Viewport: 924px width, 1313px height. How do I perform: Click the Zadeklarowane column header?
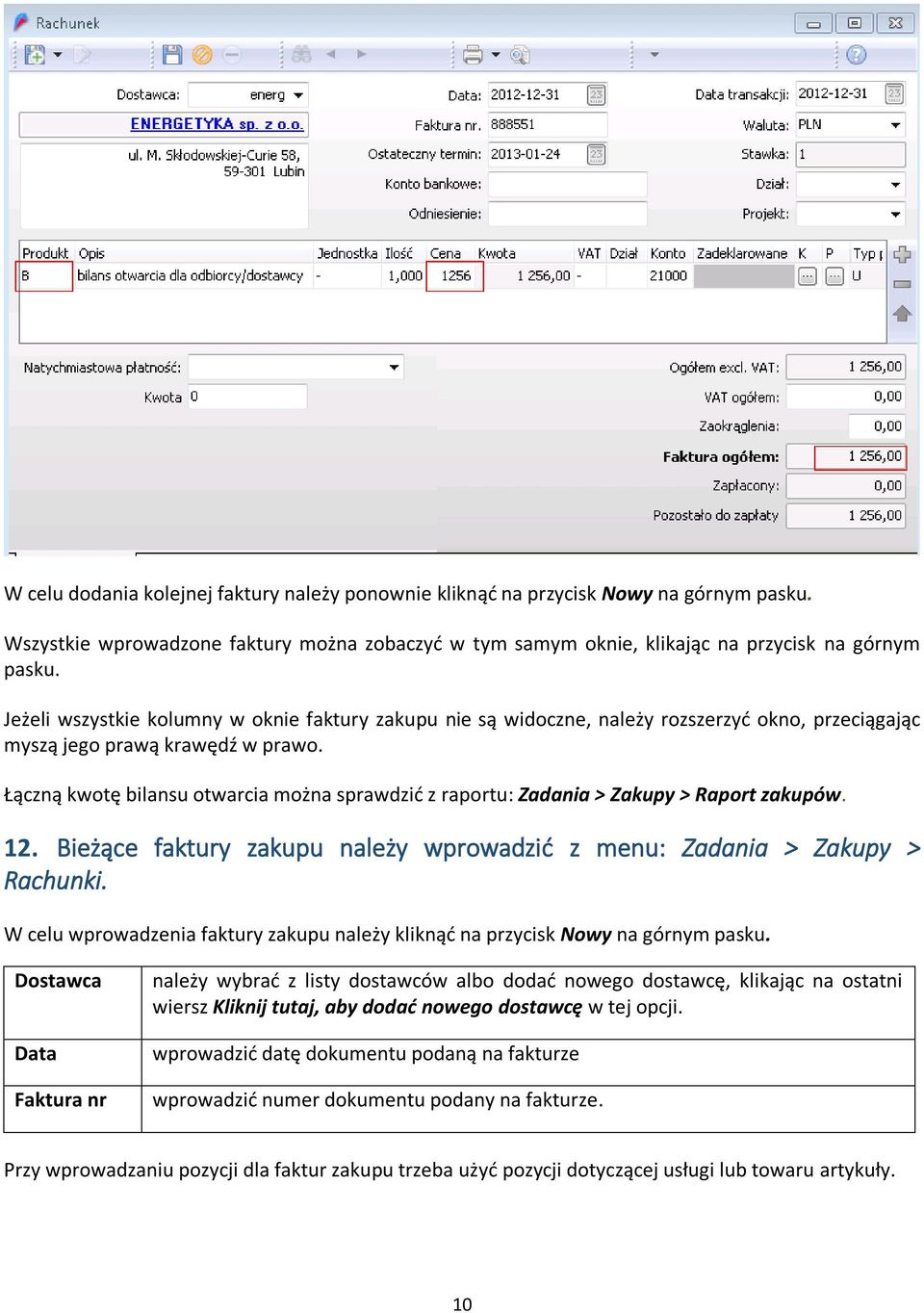click(741, 253)
